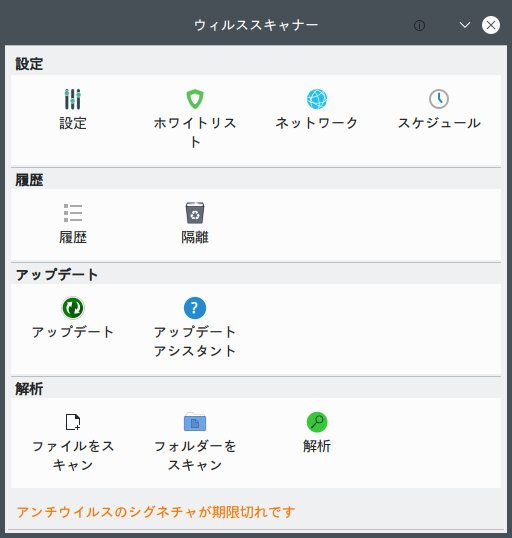Open the アップデートアシスタント question mark icon
512x538 pixels.
point(195,308)
